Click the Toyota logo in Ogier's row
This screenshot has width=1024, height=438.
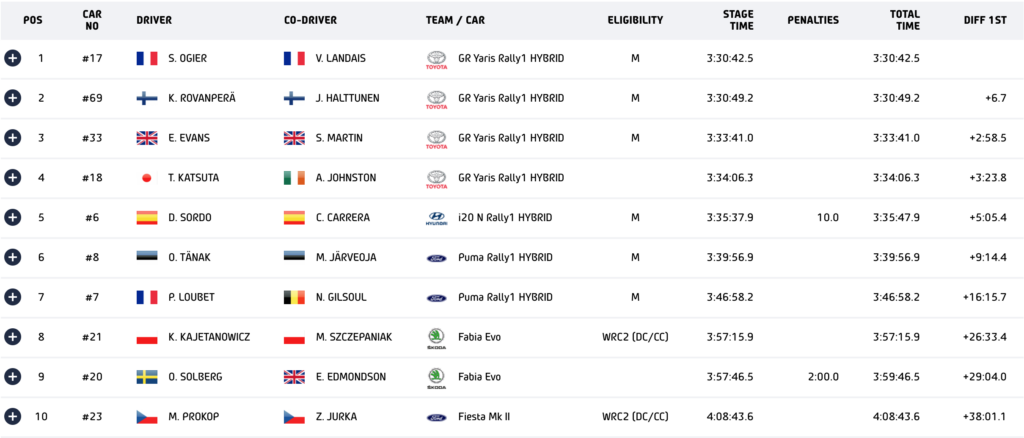click(436, 60)
